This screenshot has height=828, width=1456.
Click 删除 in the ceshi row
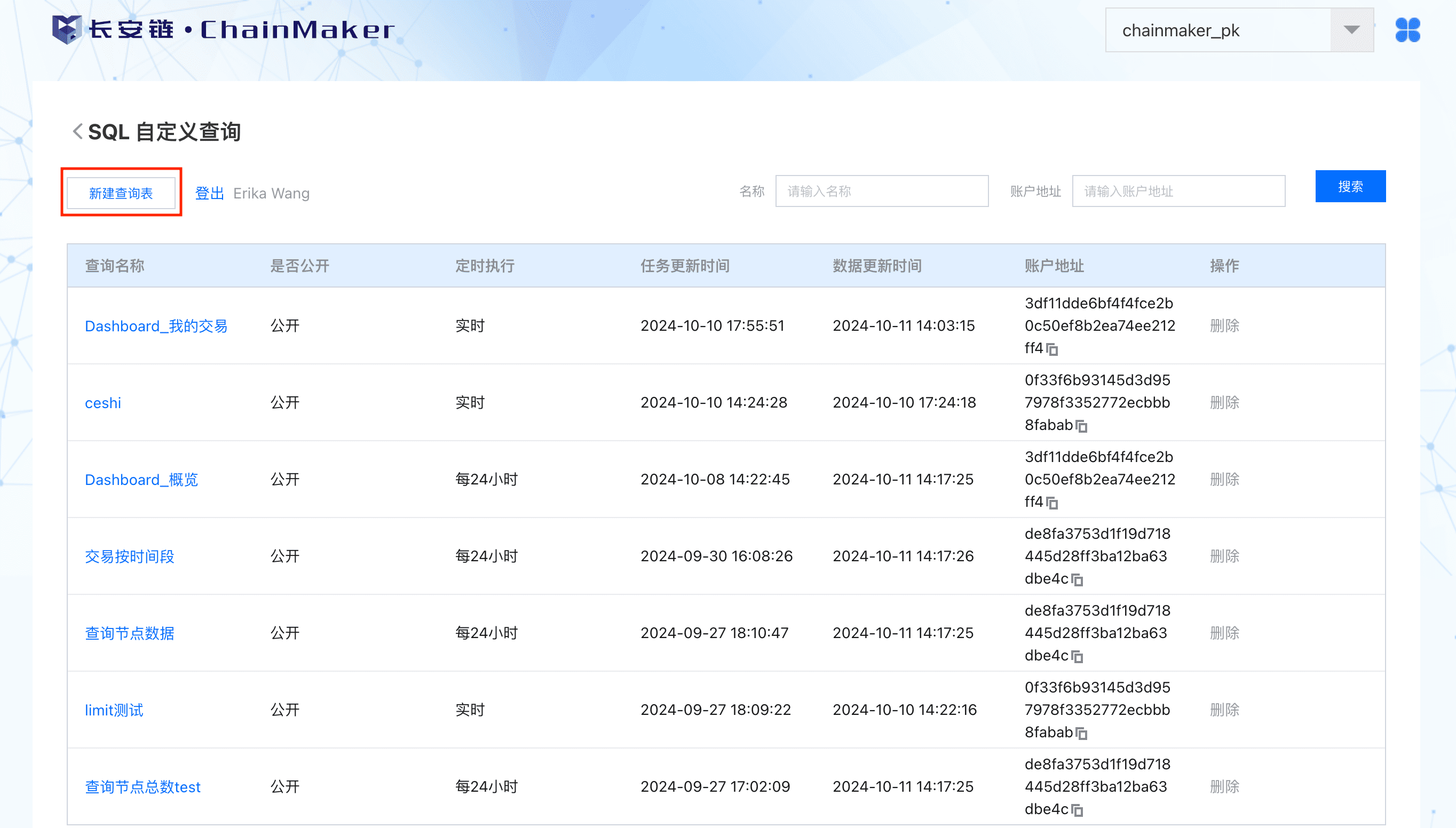(1224, 403)
